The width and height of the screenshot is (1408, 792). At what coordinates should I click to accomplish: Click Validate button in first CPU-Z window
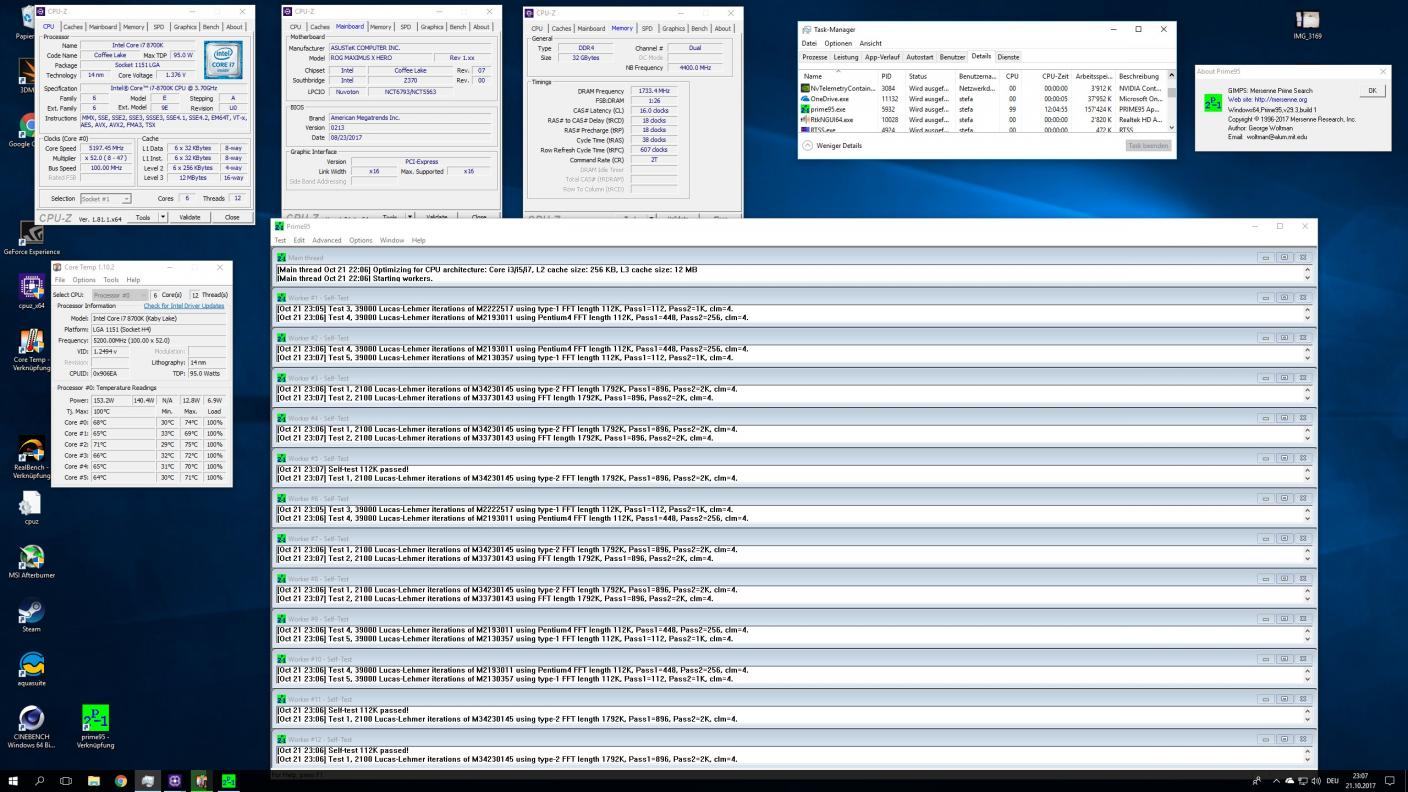click(189, 217)
